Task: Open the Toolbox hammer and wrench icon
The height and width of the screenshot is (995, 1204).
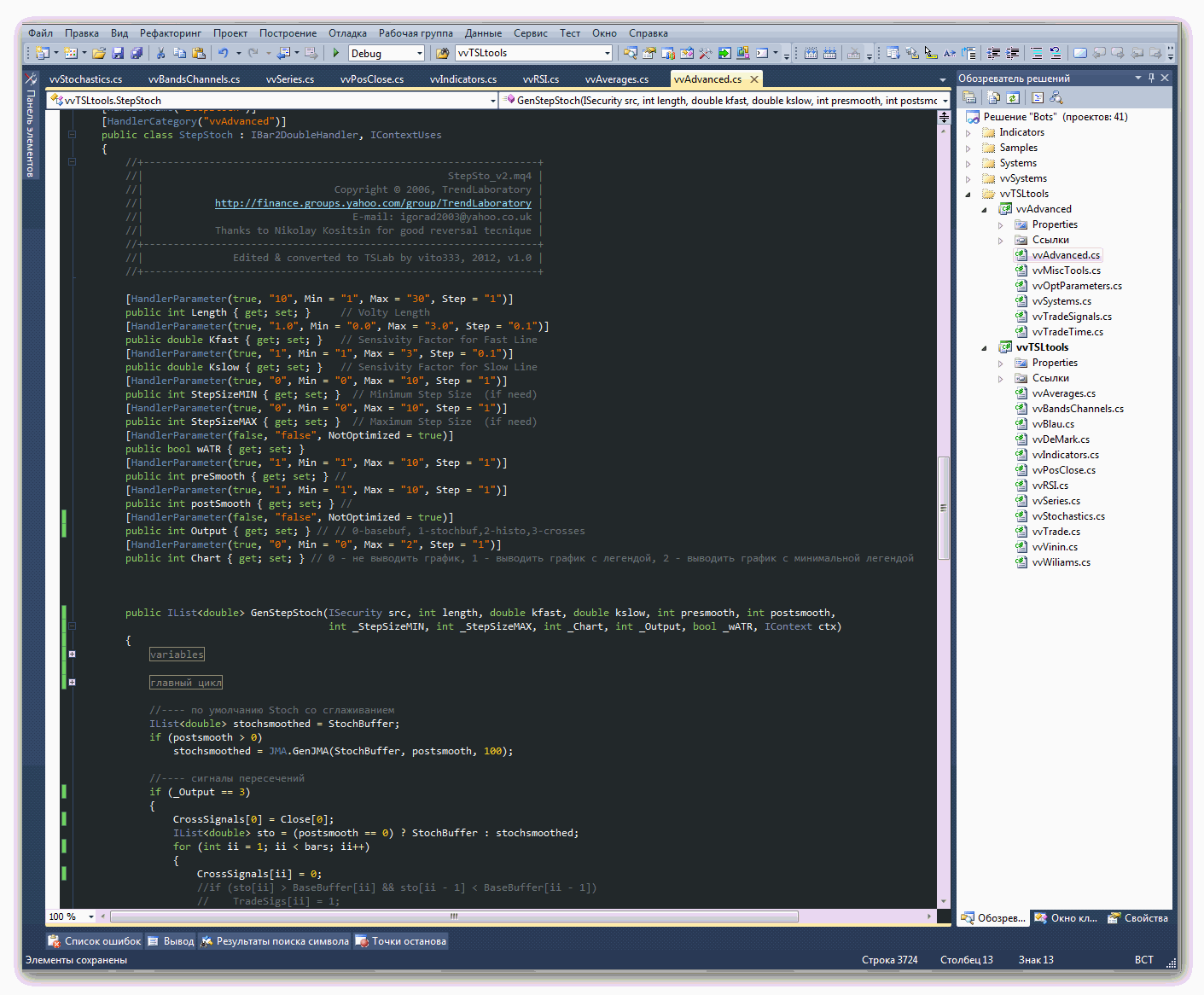Action: pos(706,53)
